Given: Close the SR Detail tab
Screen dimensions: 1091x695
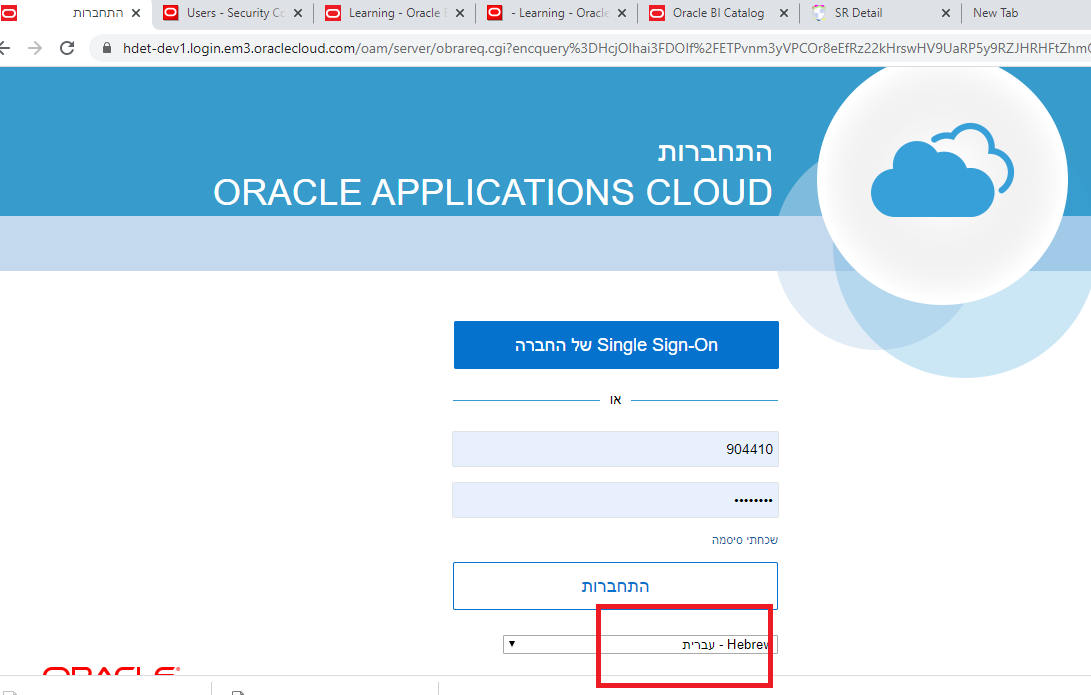Looking at the screenshot, I should 946,13.
